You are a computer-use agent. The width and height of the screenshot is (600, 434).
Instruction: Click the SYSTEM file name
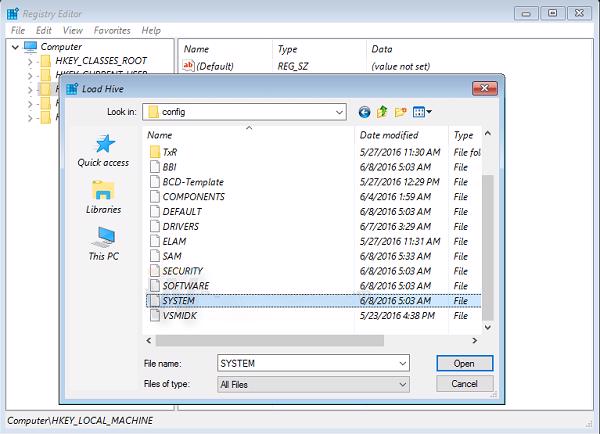[179, 301]
